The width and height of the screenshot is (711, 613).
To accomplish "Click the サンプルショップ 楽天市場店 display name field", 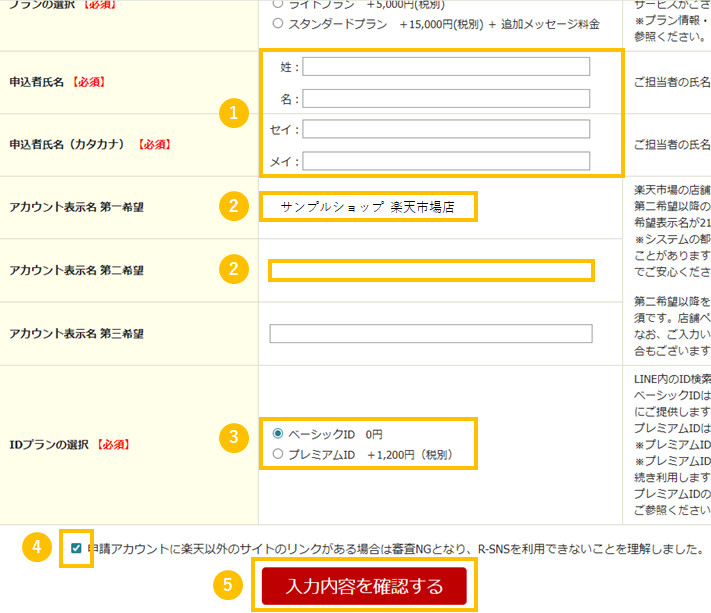I will (x=367, y=207).
